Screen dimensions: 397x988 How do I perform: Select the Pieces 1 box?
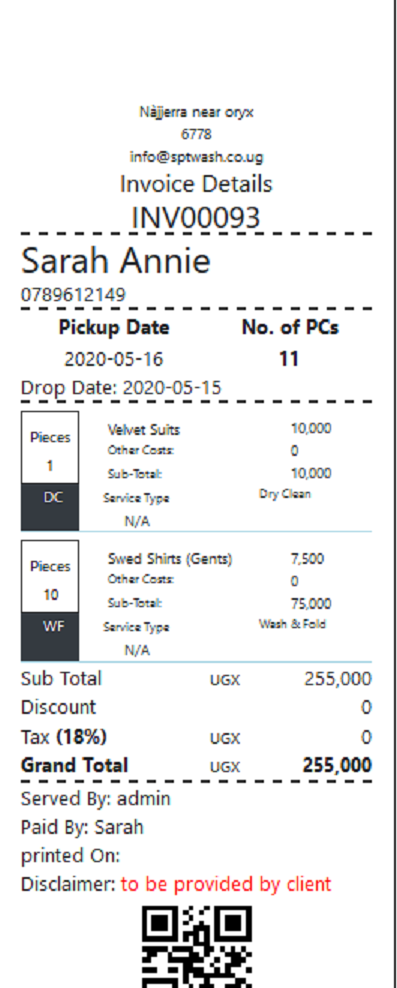click(x=50, y=448)
